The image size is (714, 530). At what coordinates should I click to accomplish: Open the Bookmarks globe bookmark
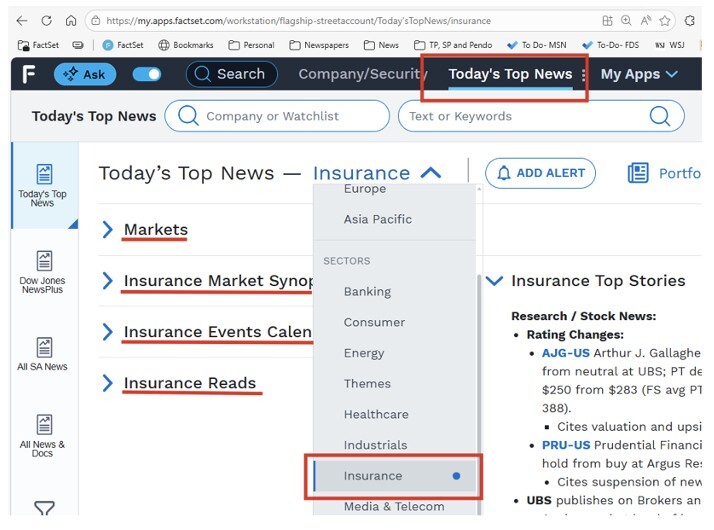pos(186,45)
